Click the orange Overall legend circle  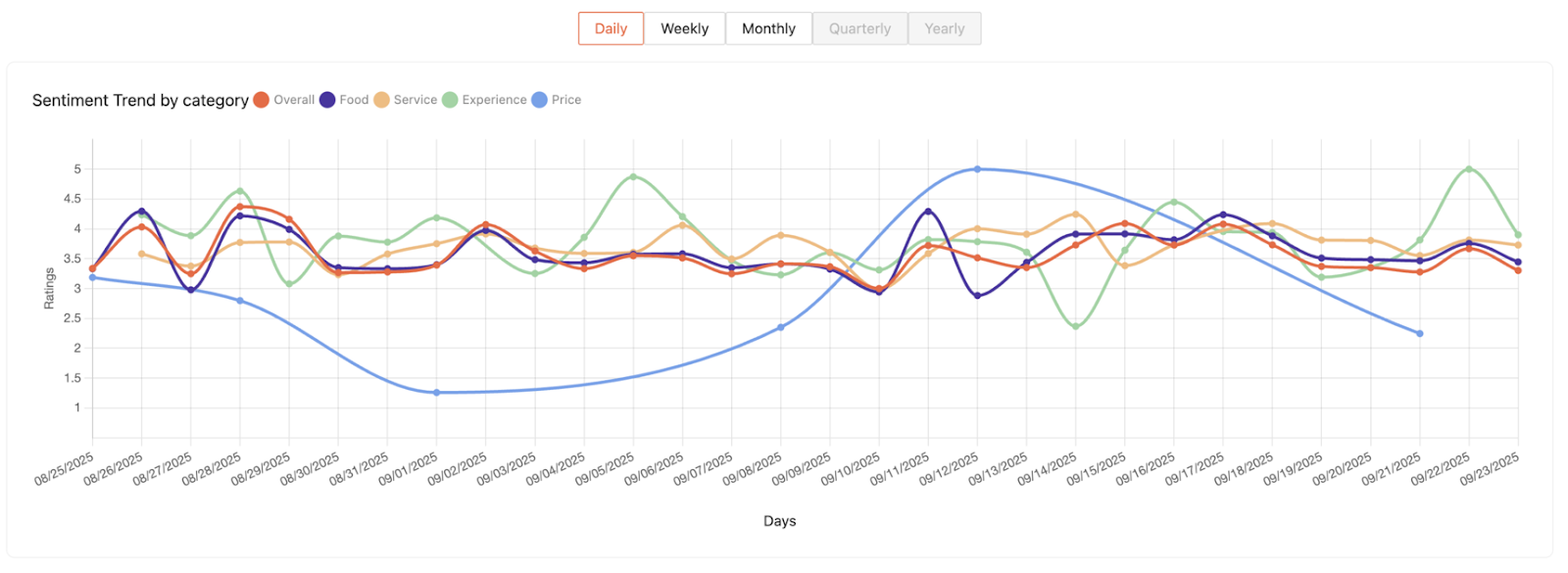pyautogui.click(x=262, y=100)
